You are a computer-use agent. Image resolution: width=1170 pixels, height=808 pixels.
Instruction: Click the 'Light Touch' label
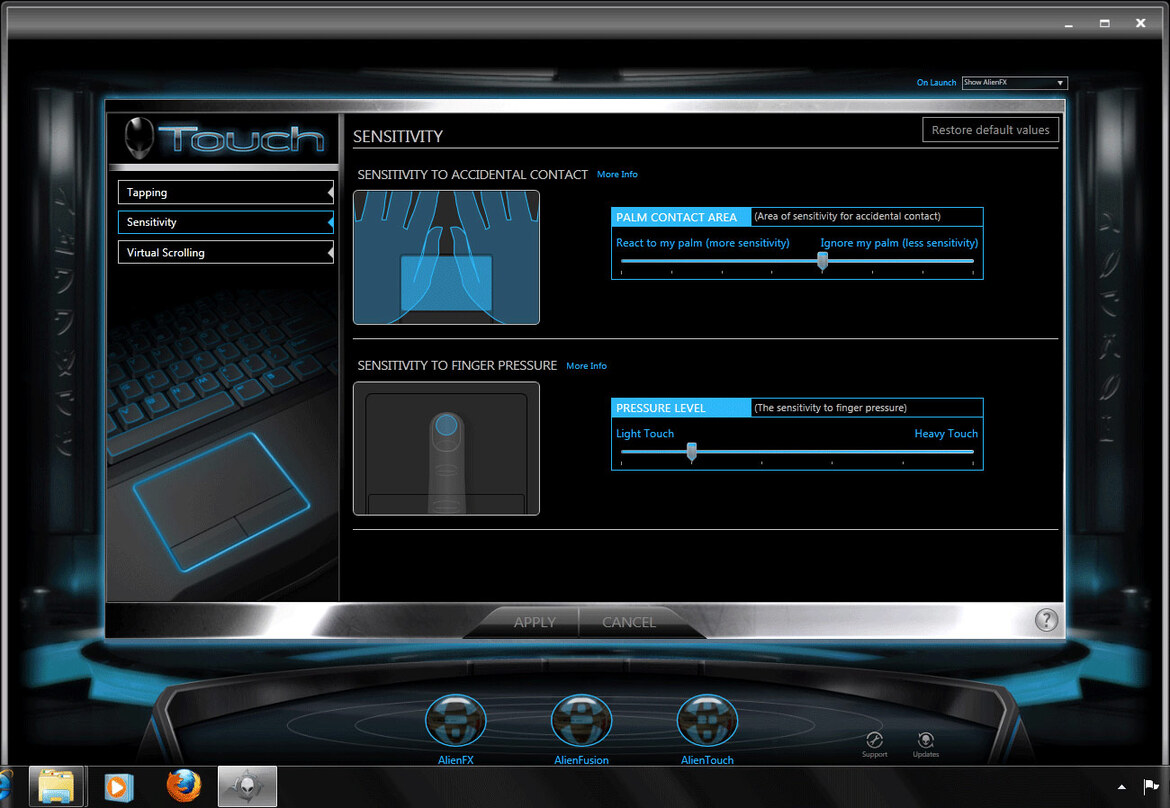click(x=645, y=433)
